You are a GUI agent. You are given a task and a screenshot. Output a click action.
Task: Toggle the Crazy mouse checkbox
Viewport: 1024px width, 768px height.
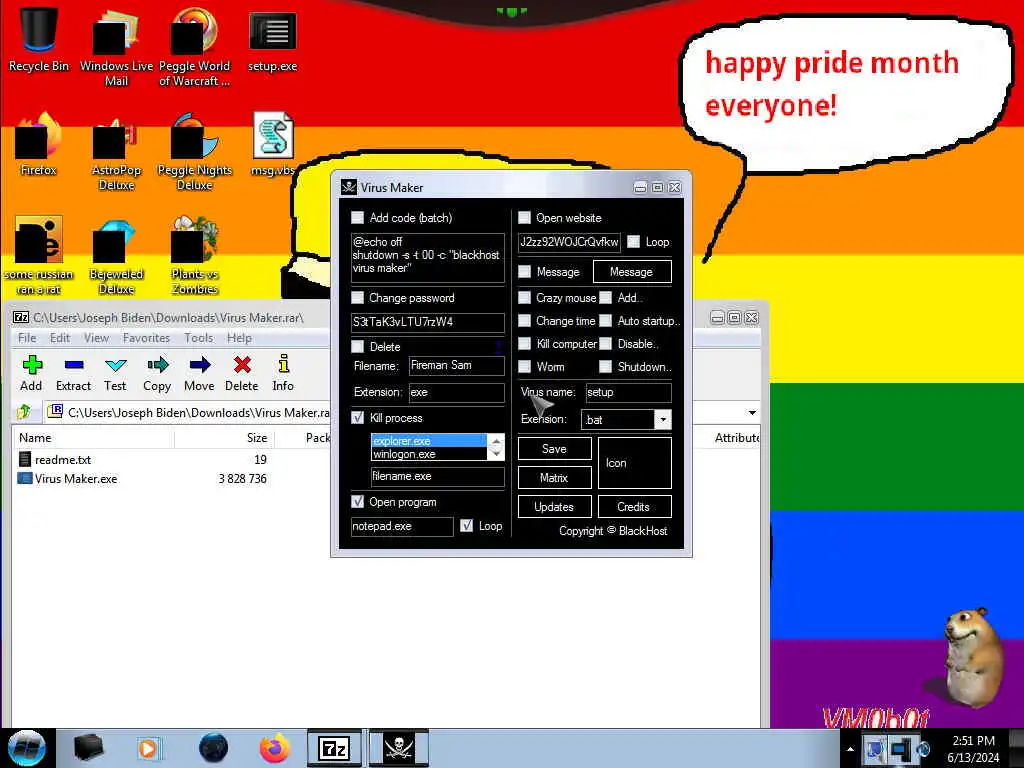524,298
